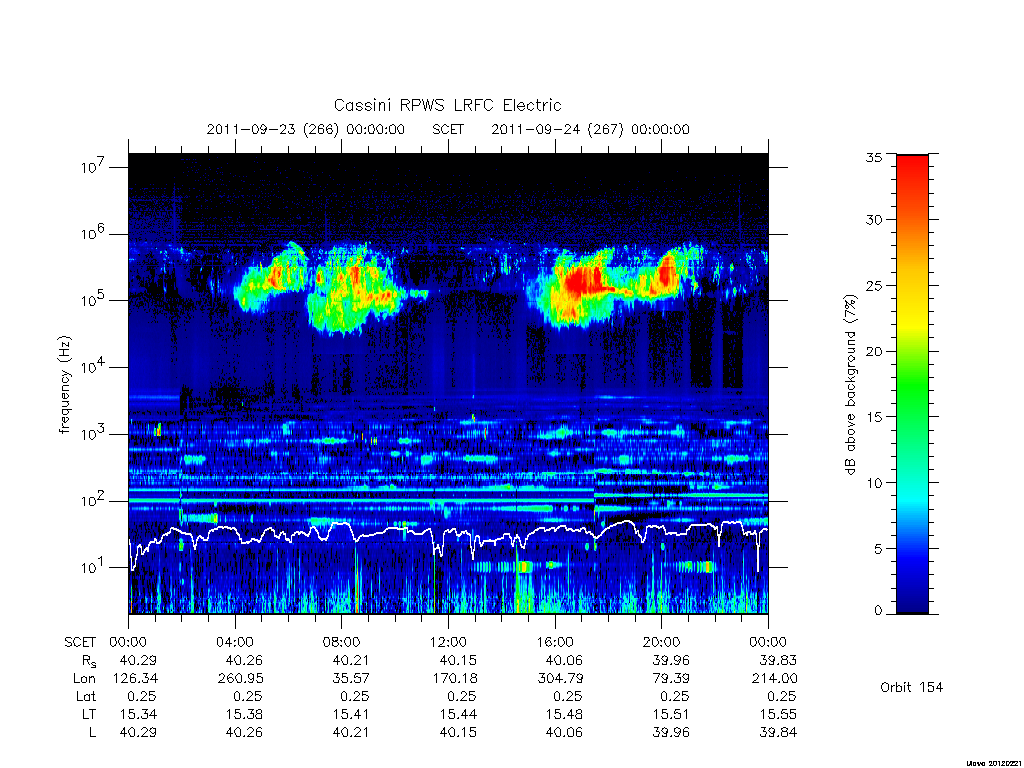The height and width of the screenshot is (768, 1024).
Task: Click the 'SCET' label between the dates
Action: [x=448, y=129]
